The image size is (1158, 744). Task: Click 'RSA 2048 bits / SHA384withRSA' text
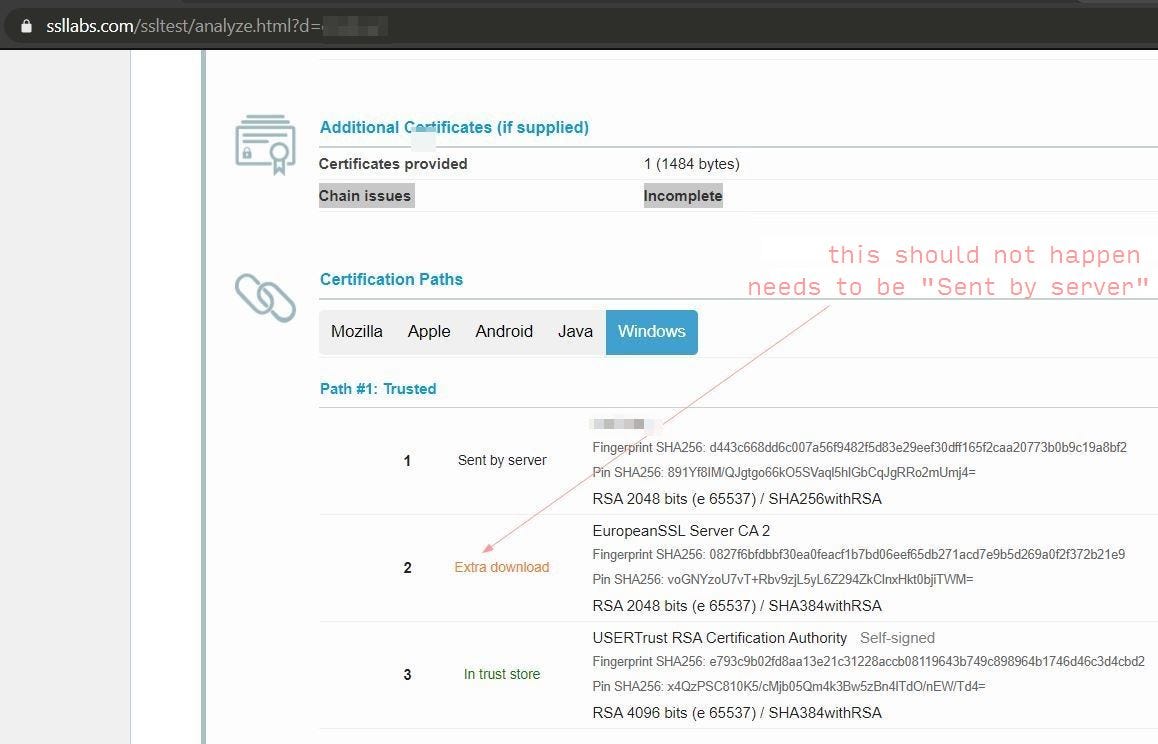737,606
